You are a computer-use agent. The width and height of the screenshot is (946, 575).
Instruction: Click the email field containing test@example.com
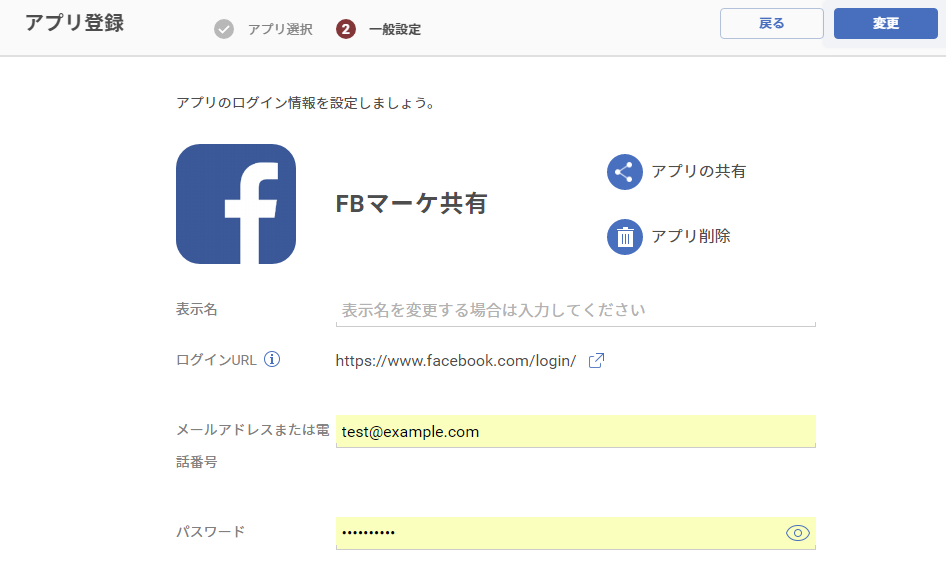[x=576, y=431]
